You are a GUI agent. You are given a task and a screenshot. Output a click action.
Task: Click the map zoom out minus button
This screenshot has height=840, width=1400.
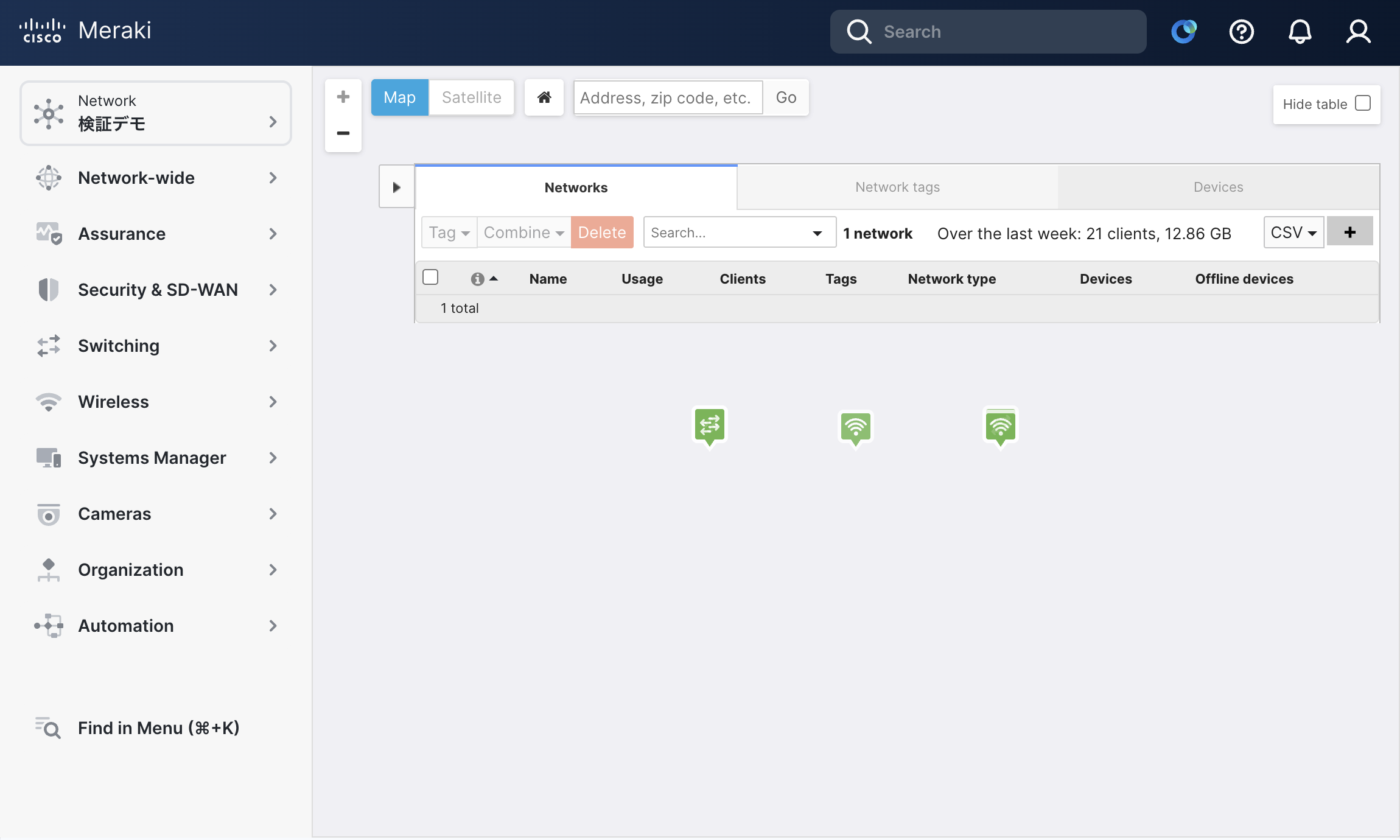point(343,133)
